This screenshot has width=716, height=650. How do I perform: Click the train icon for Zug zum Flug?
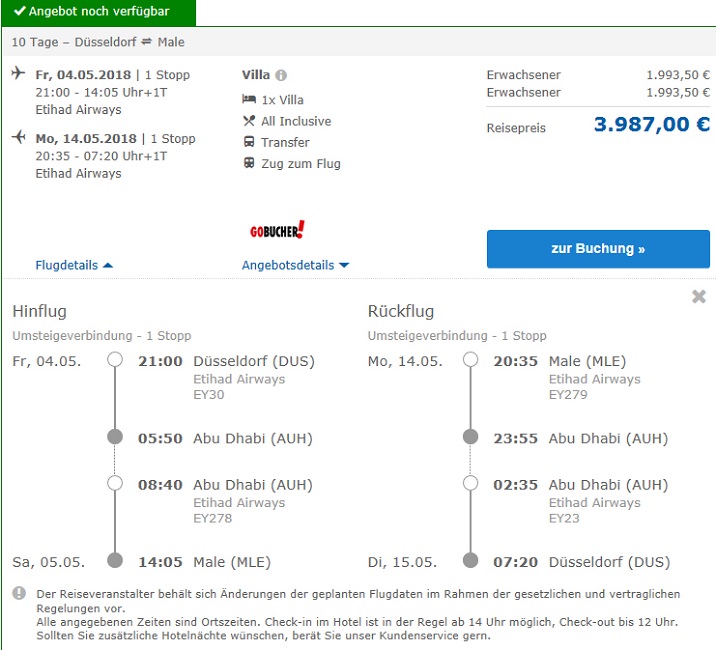pyautogui.click(x=249, y=163)
